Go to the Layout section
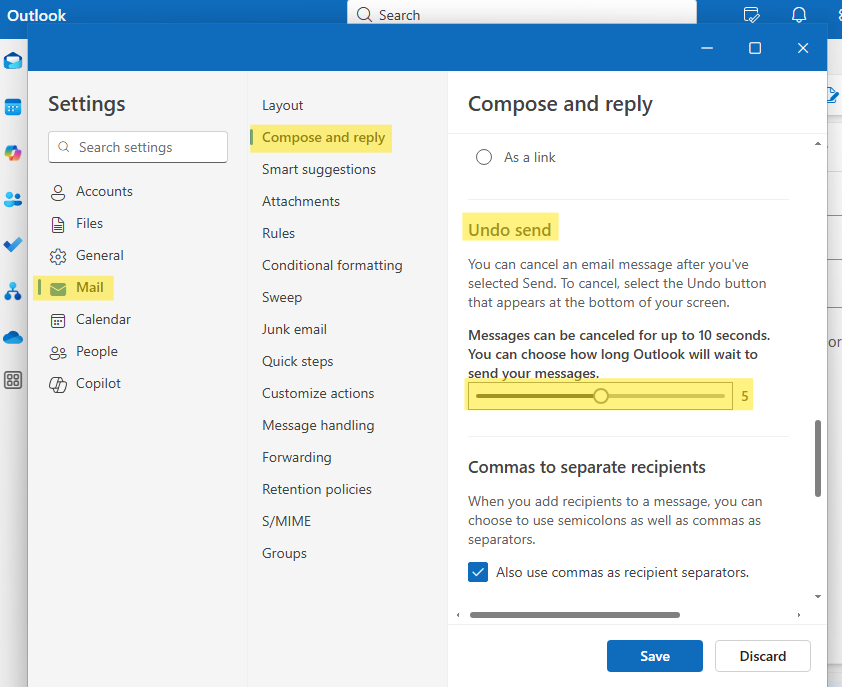Screen dimensions: 842x687 click(282, 105)
